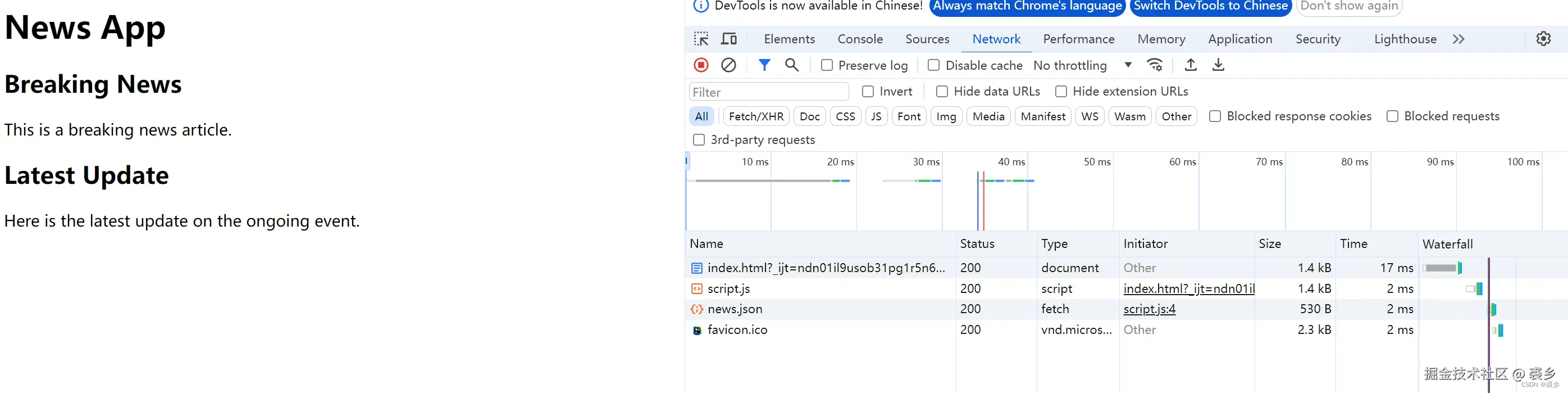Click the 40 ms overview timeline marker
1568x393 pixels.
point(1011,162)
